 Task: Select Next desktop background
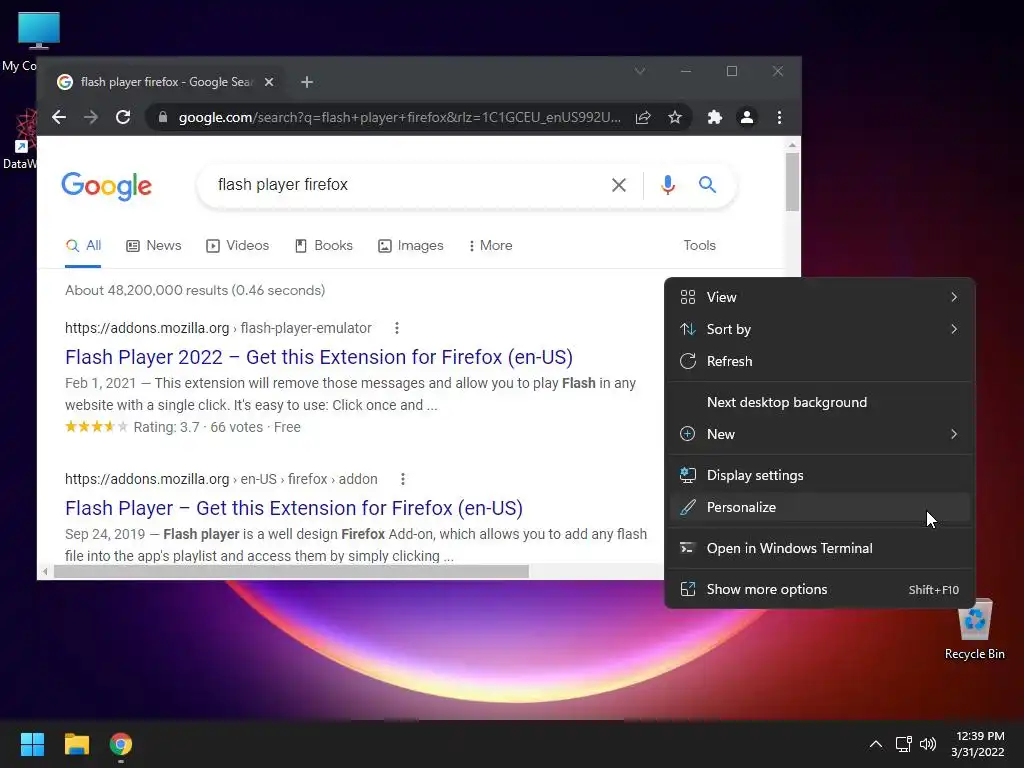tap(820, 402)
